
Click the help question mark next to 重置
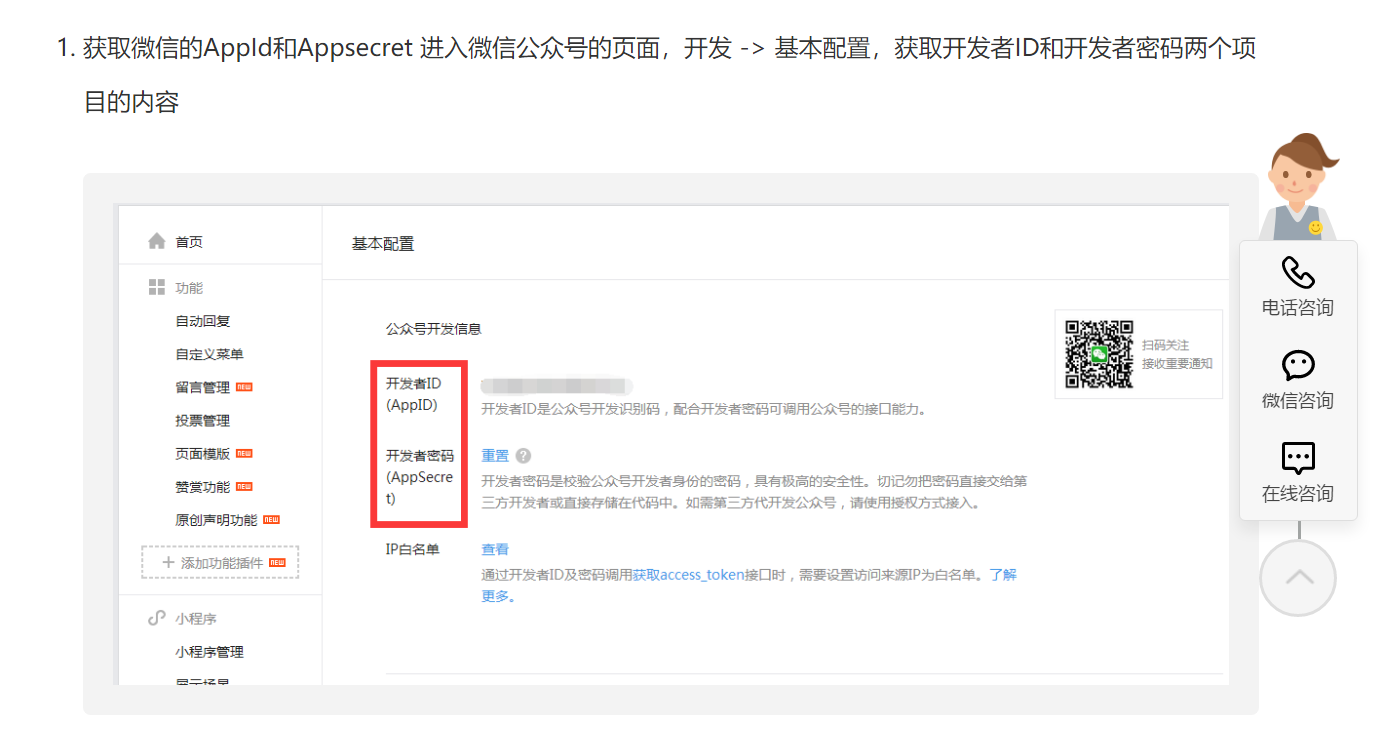pos(523,456)
